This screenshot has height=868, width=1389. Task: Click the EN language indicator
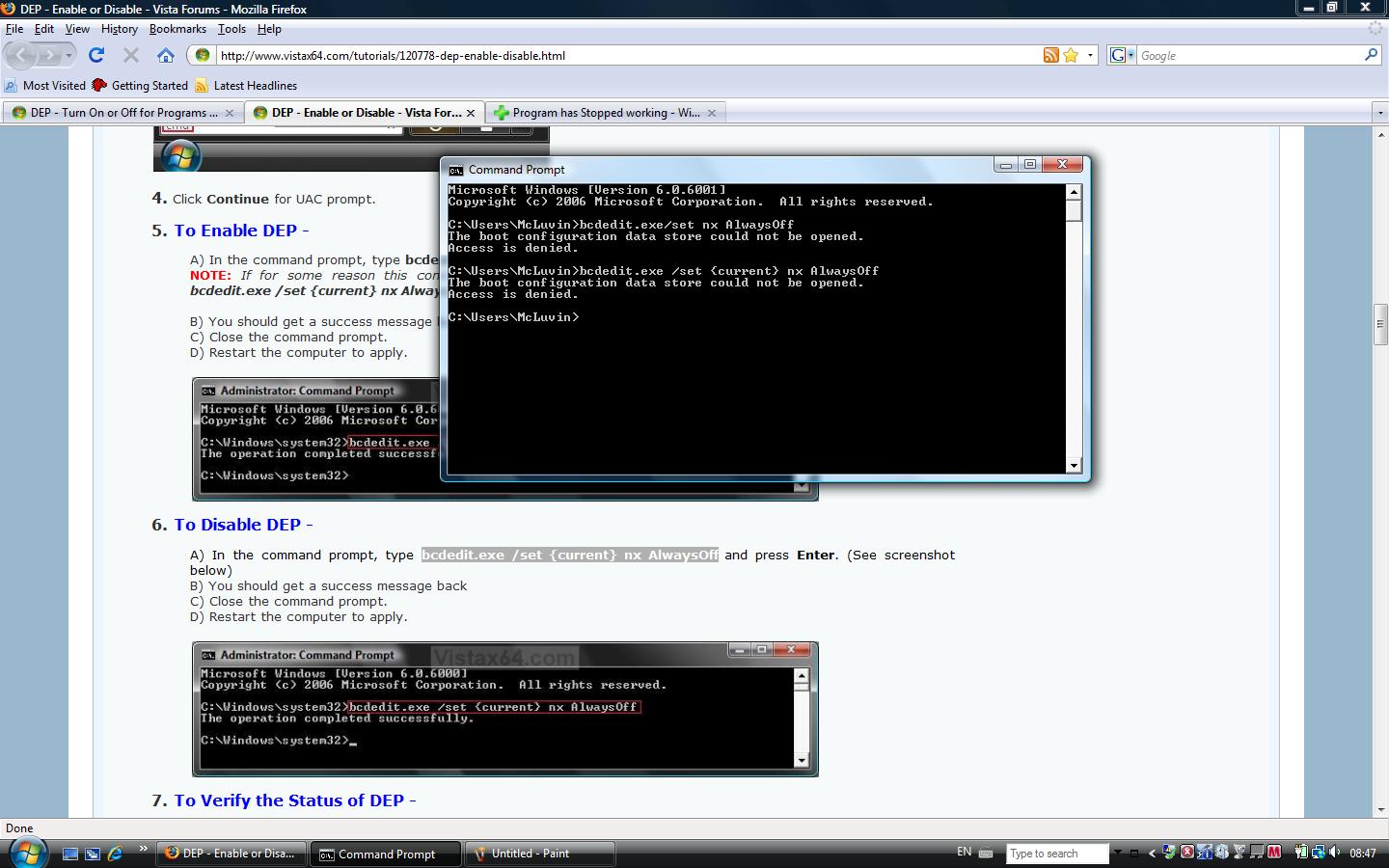coord(964,853)
